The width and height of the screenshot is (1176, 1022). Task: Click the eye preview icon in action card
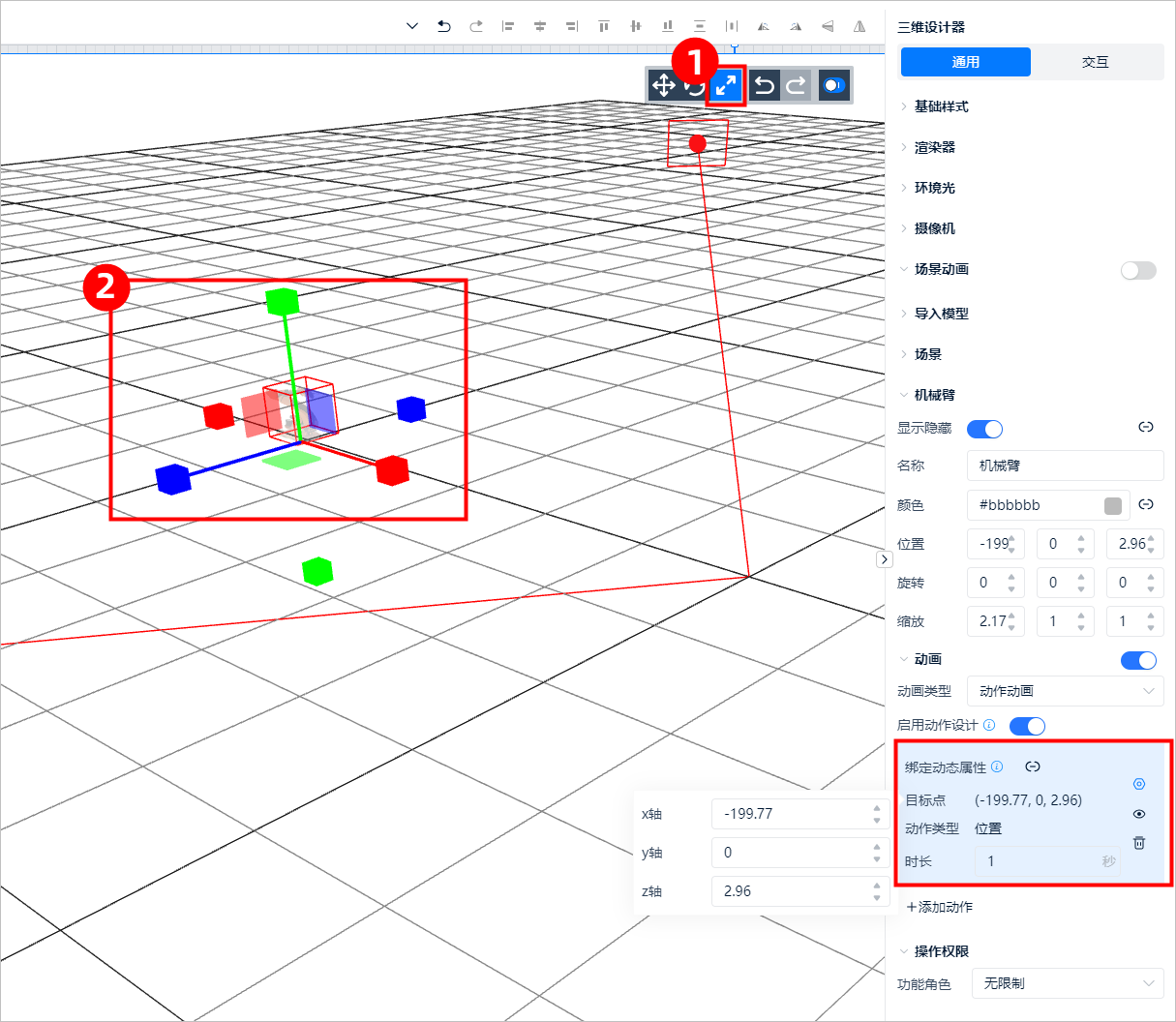1139,814
